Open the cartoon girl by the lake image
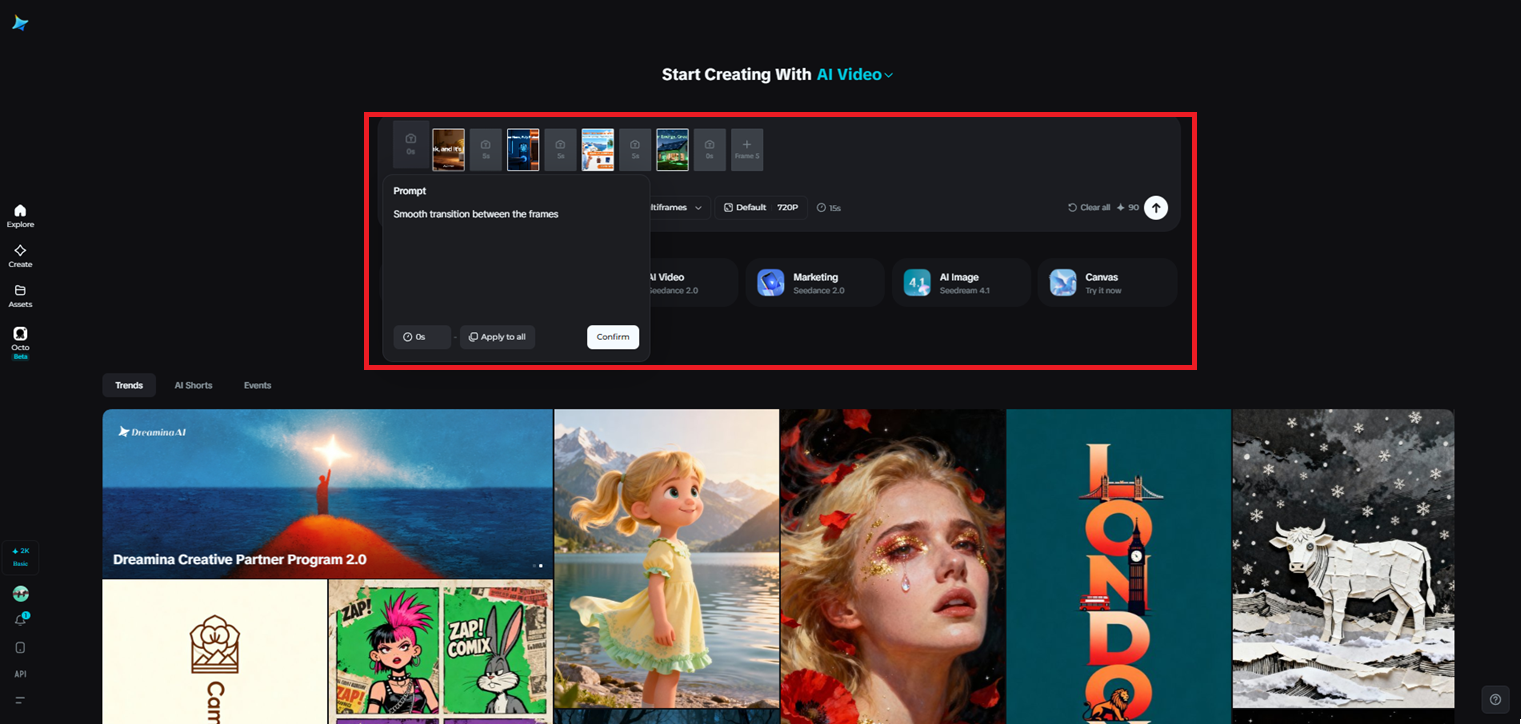Viewport: 1521px width, 724px height. pos(667,559)
